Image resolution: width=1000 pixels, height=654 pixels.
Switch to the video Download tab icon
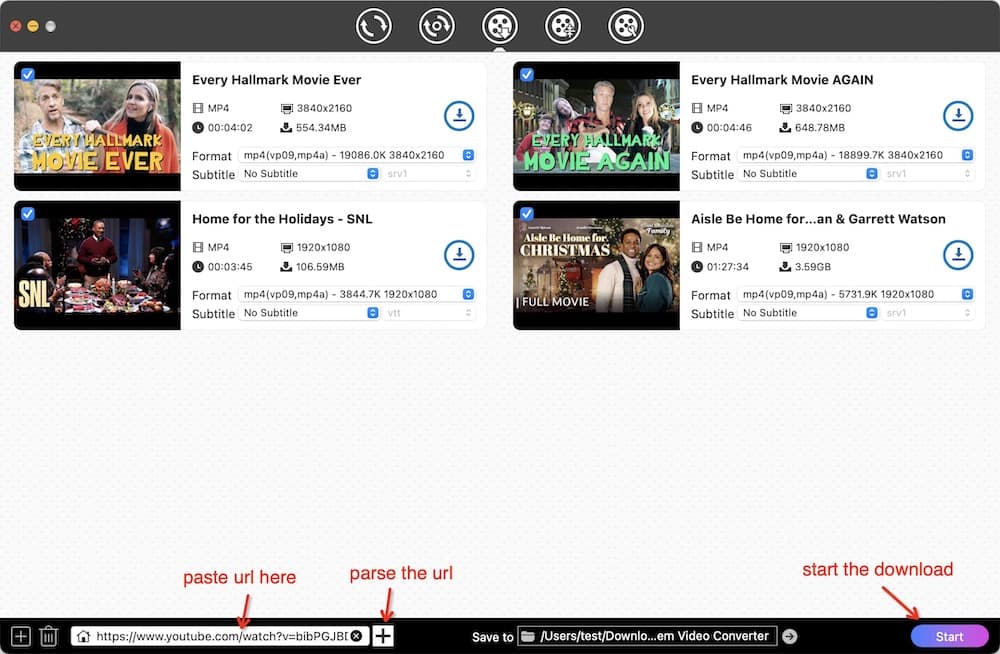[x=499, y=26]
